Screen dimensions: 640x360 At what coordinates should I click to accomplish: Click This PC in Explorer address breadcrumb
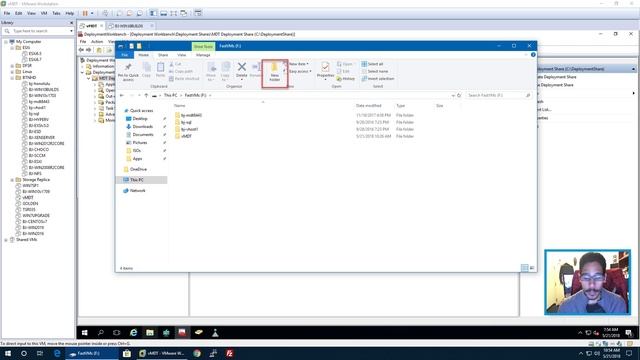pos(170,95)
